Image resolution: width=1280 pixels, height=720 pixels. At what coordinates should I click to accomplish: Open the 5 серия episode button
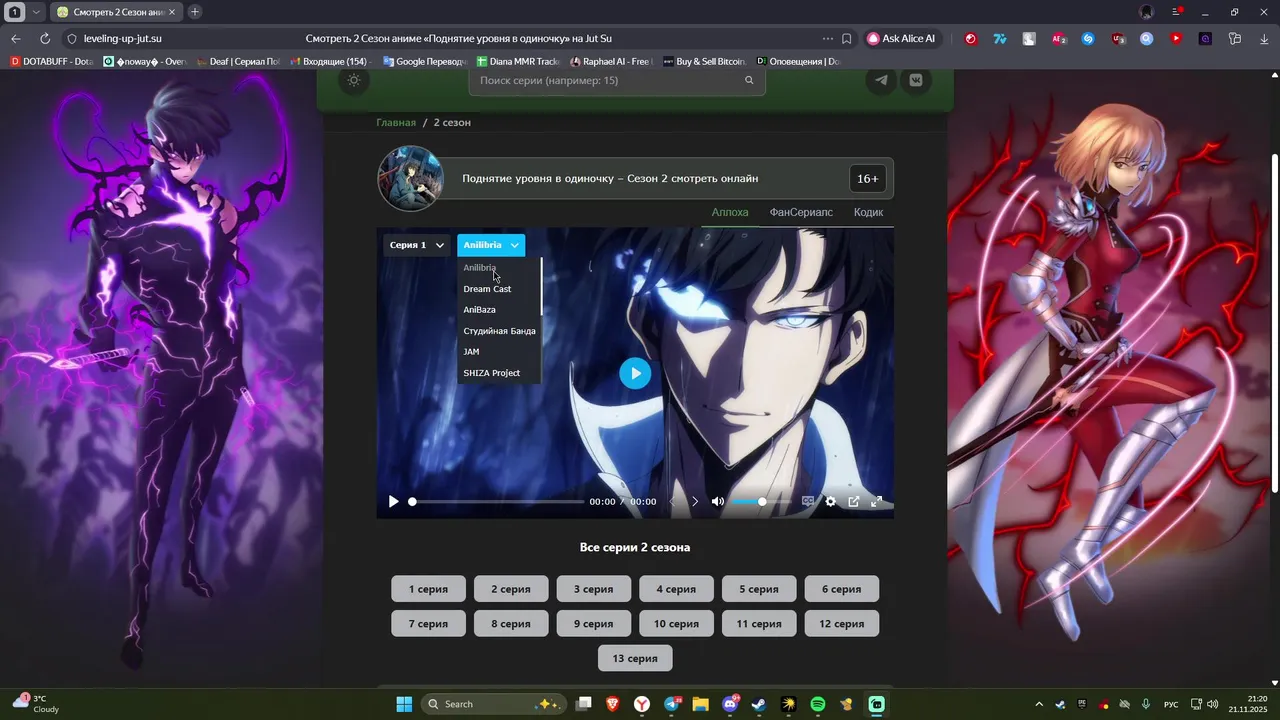759,589
